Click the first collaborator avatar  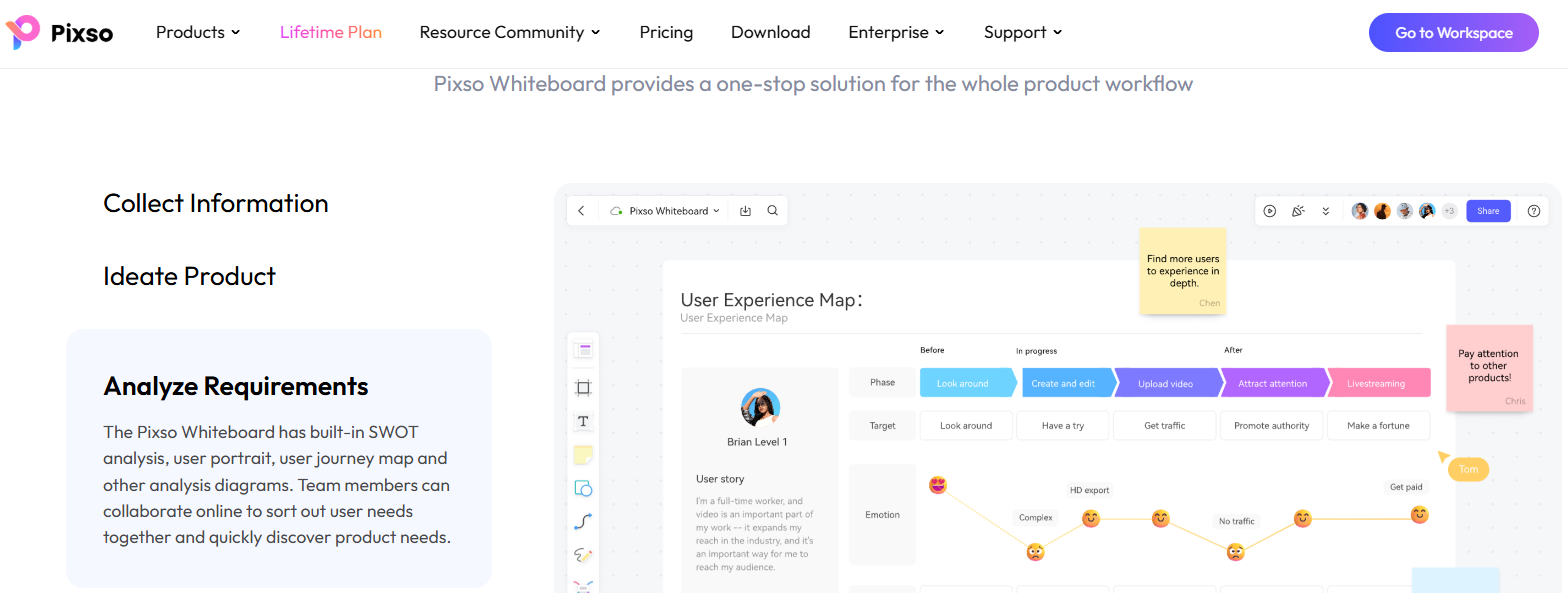(1360, 211)
